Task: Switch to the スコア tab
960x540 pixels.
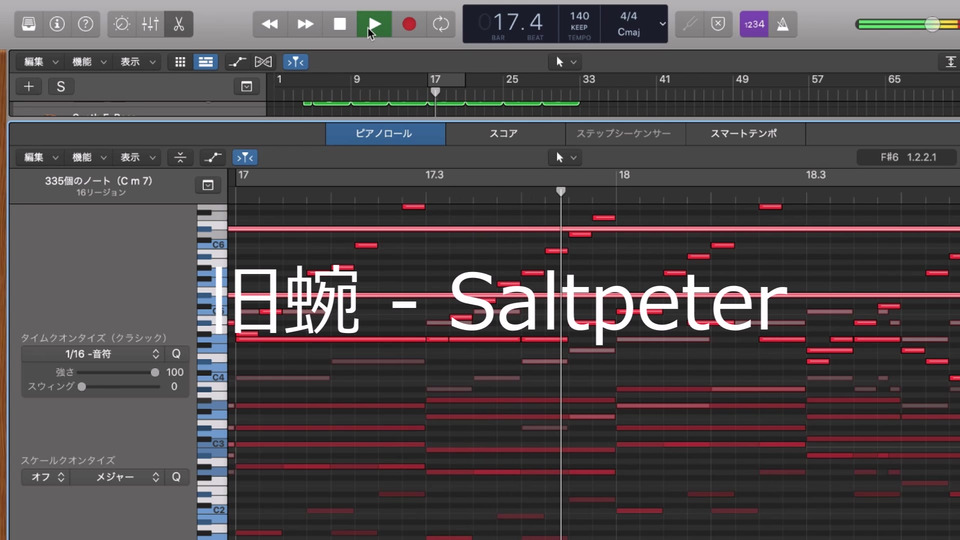Action: click(503, 133)
